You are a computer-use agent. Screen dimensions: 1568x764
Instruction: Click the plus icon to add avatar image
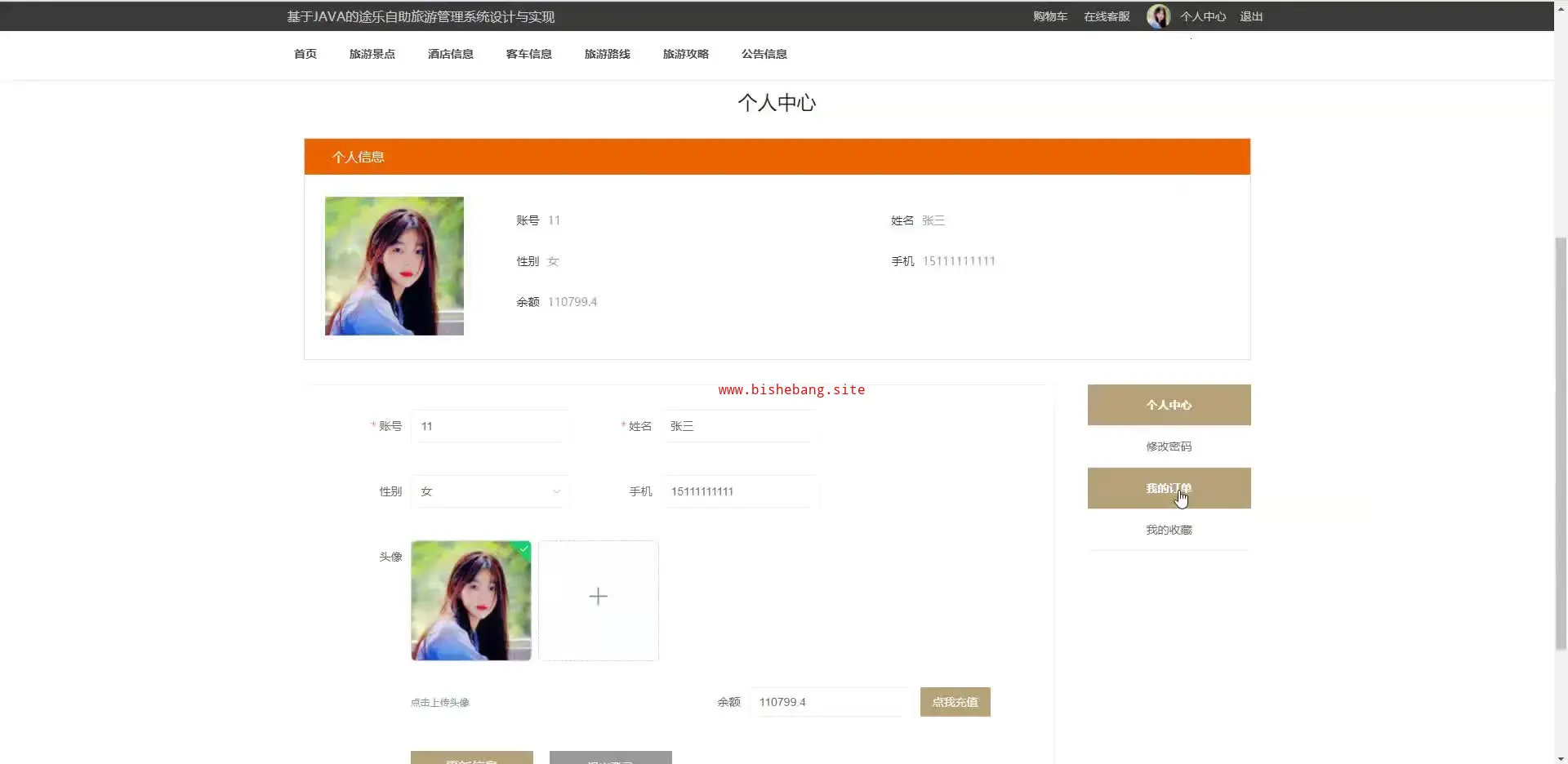[x=598, y=597]
